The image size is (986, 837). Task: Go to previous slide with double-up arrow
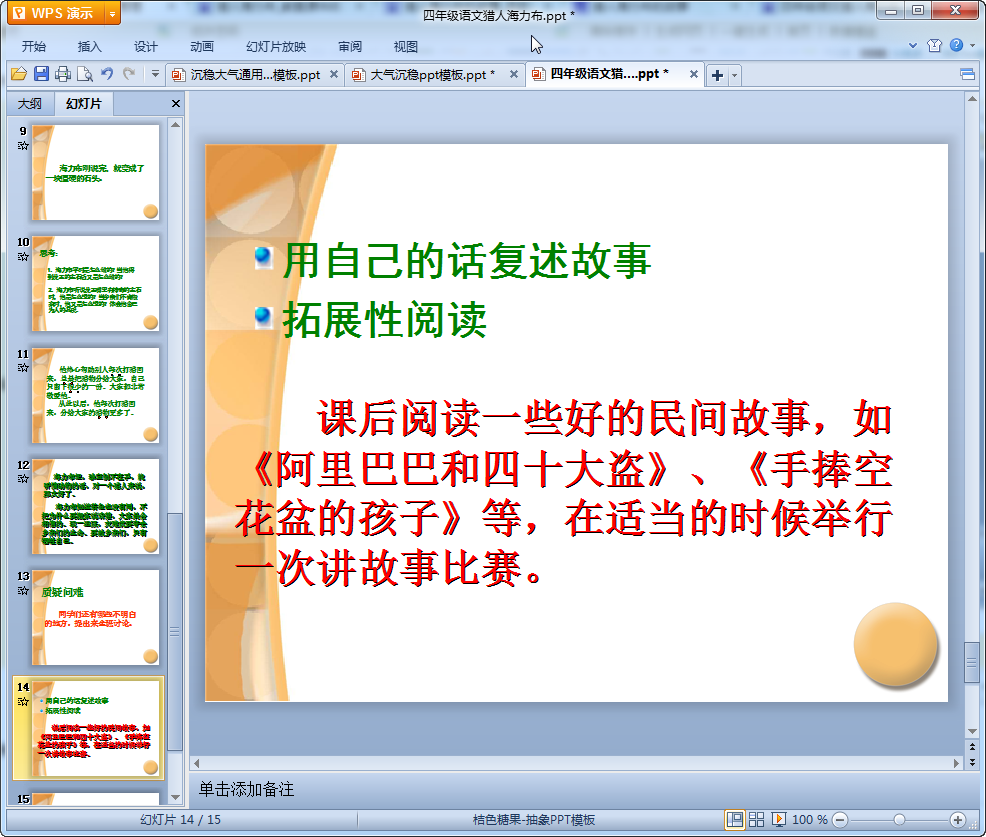[972, 746]
